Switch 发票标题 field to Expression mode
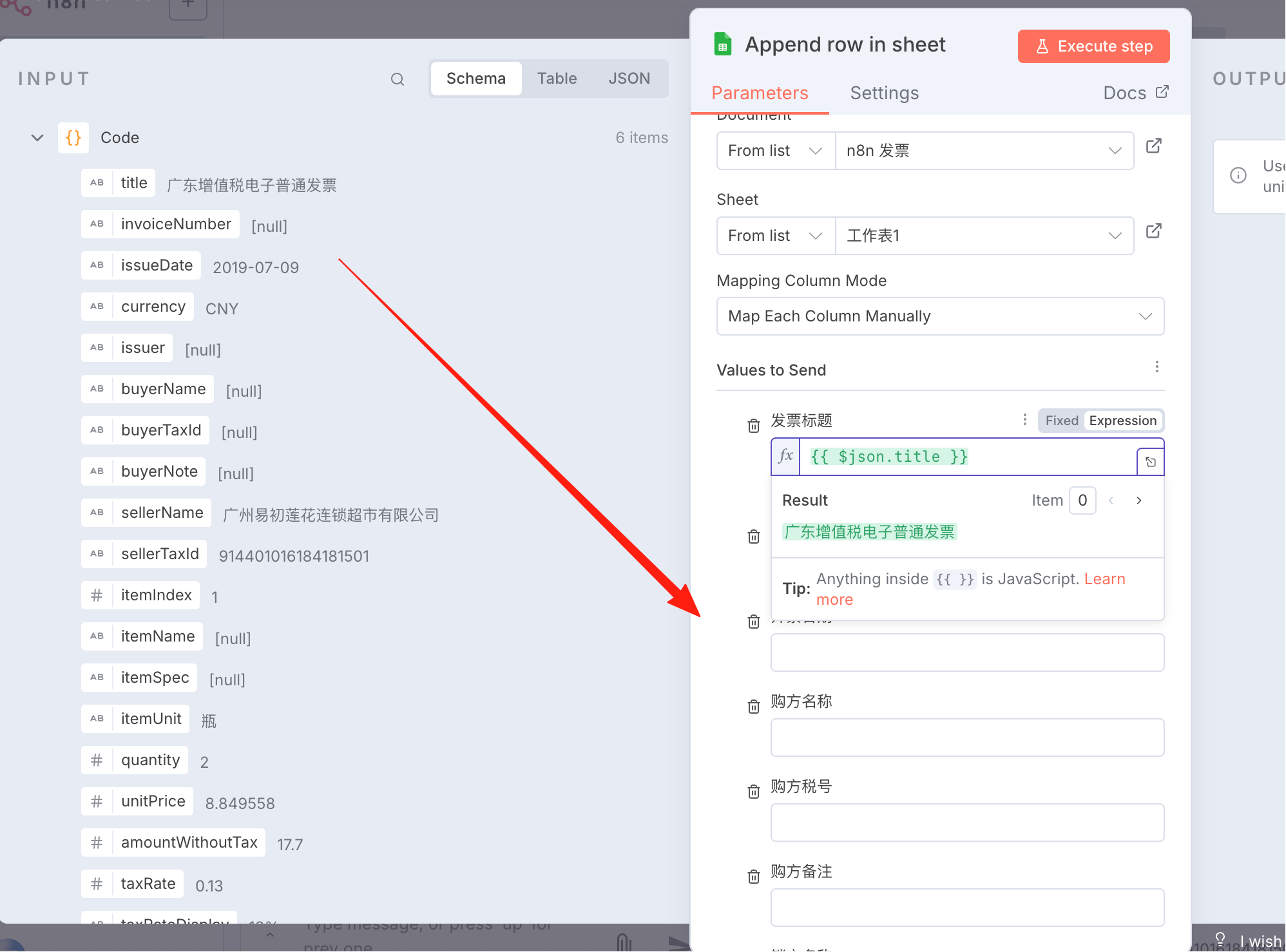Image resolution: width=1286 pixels, height=952 pixels. tap(1122, 421)
